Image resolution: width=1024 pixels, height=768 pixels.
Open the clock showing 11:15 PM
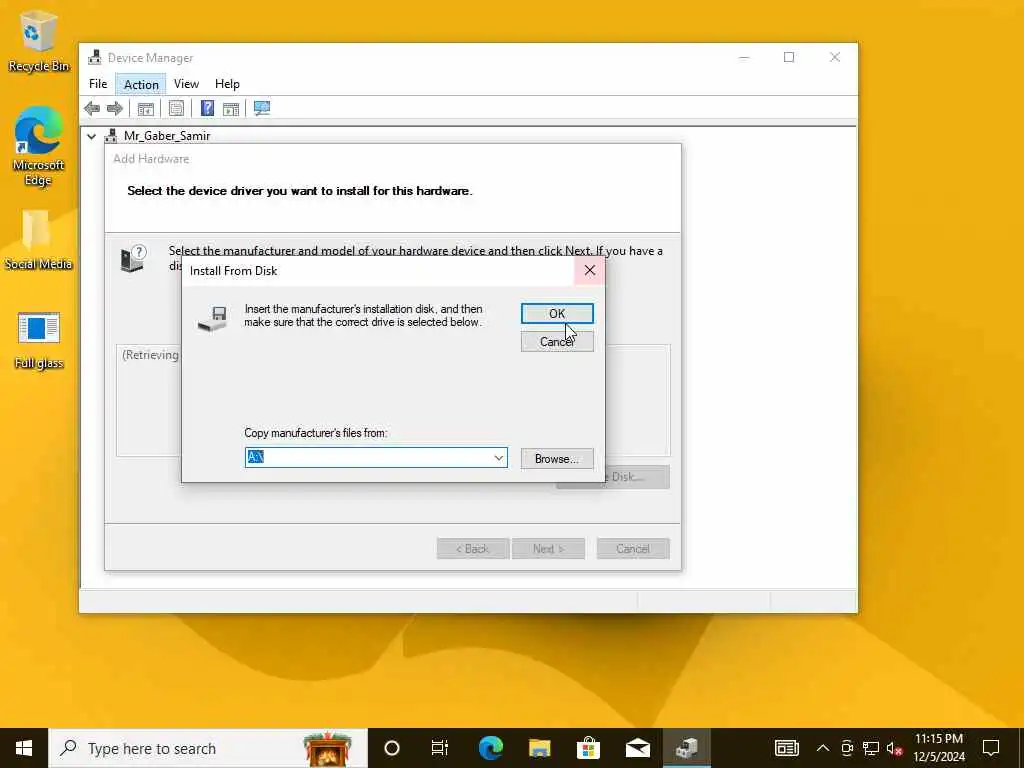[938, 748]
